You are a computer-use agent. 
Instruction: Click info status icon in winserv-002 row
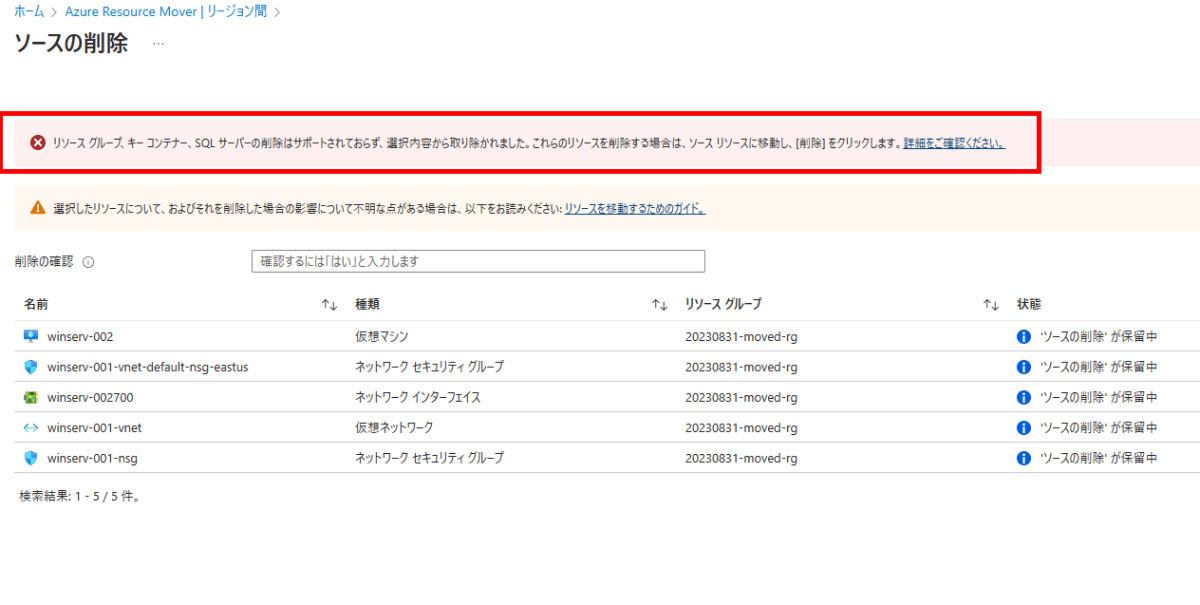point(1023,337)
